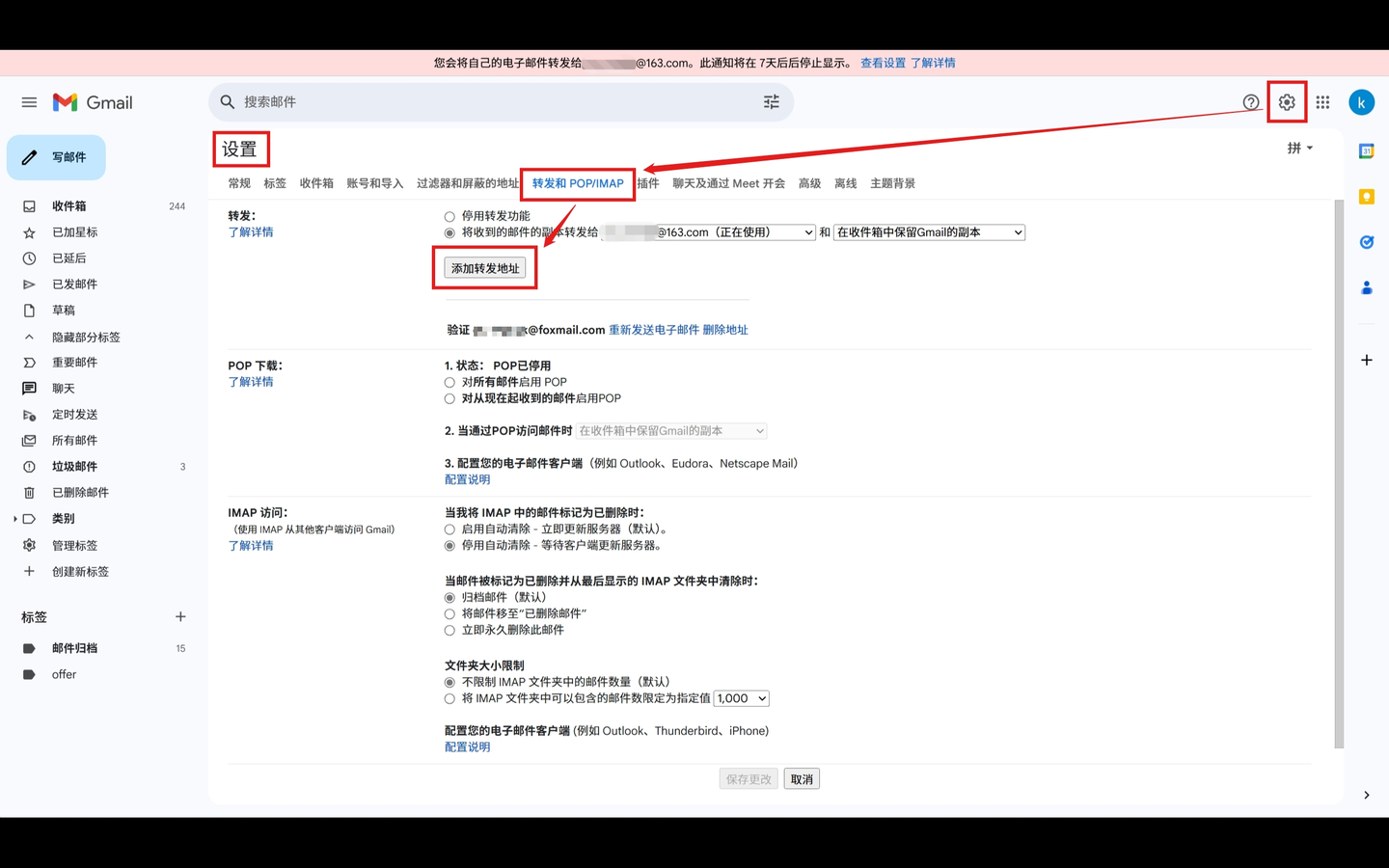
Task: Open the Google apps grid
Action: [x=1322, y=102]
